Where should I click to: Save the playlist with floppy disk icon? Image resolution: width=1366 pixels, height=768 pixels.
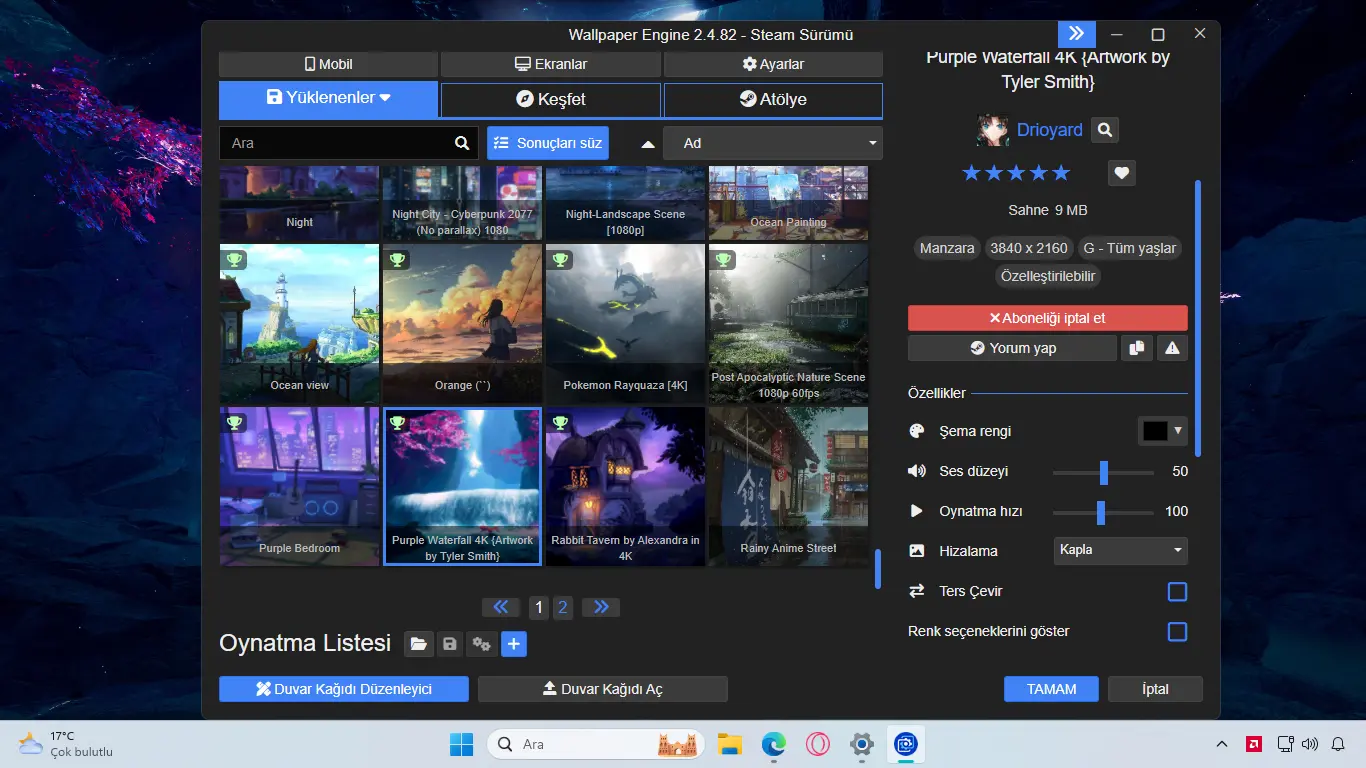pyautogui.click(x=450, y=644)
